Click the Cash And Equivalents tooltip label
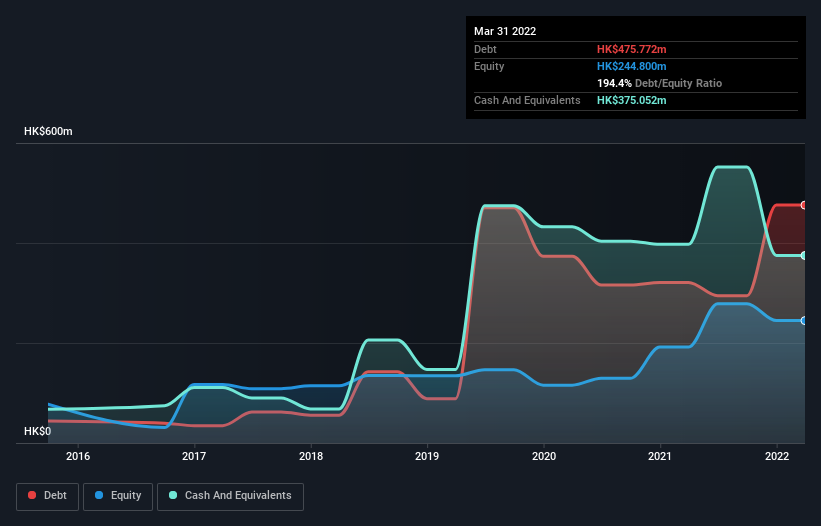This screenshot has width=821, height=526. (x=527, y=100)
